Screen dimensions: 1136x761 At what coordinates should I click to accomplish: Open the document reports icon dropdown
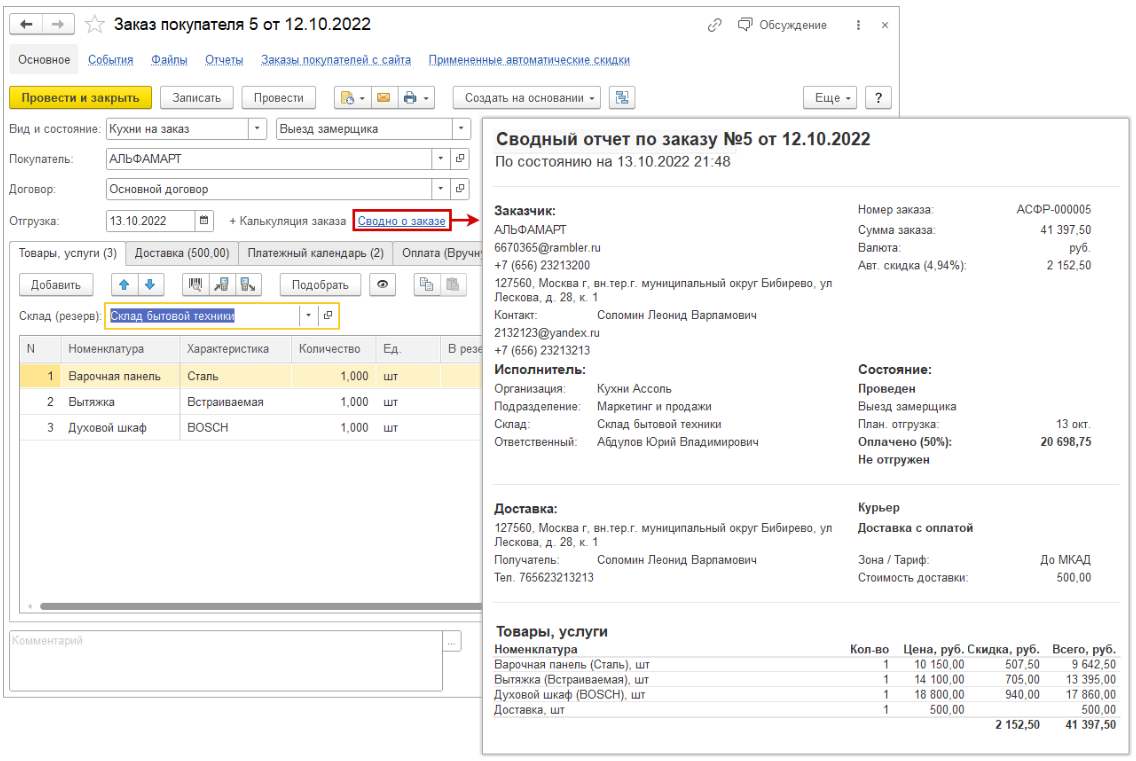point(352,98)
